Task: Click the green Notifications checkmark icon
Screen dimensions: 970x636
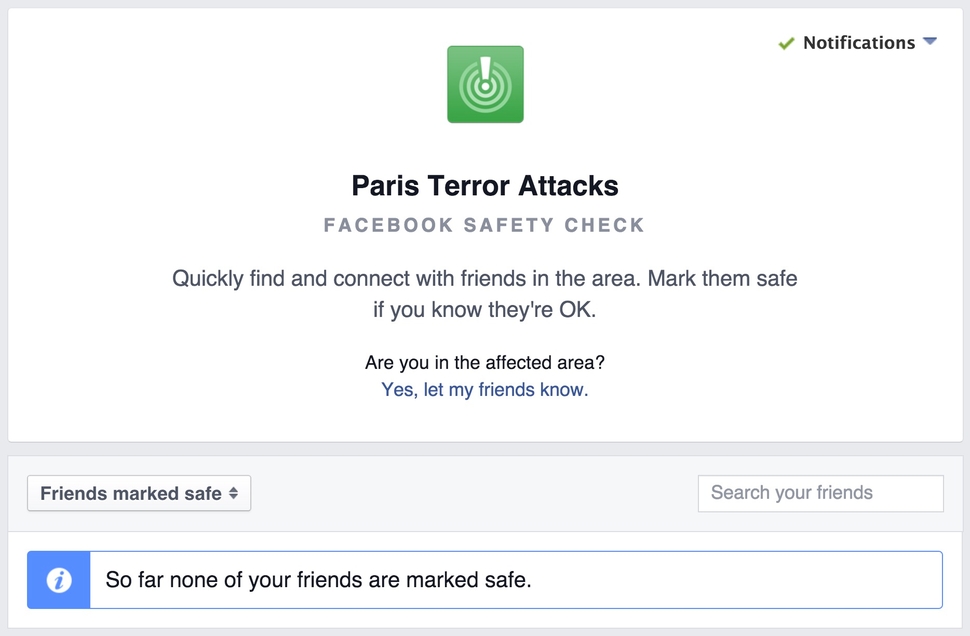Action: click(x=787, y=43)
